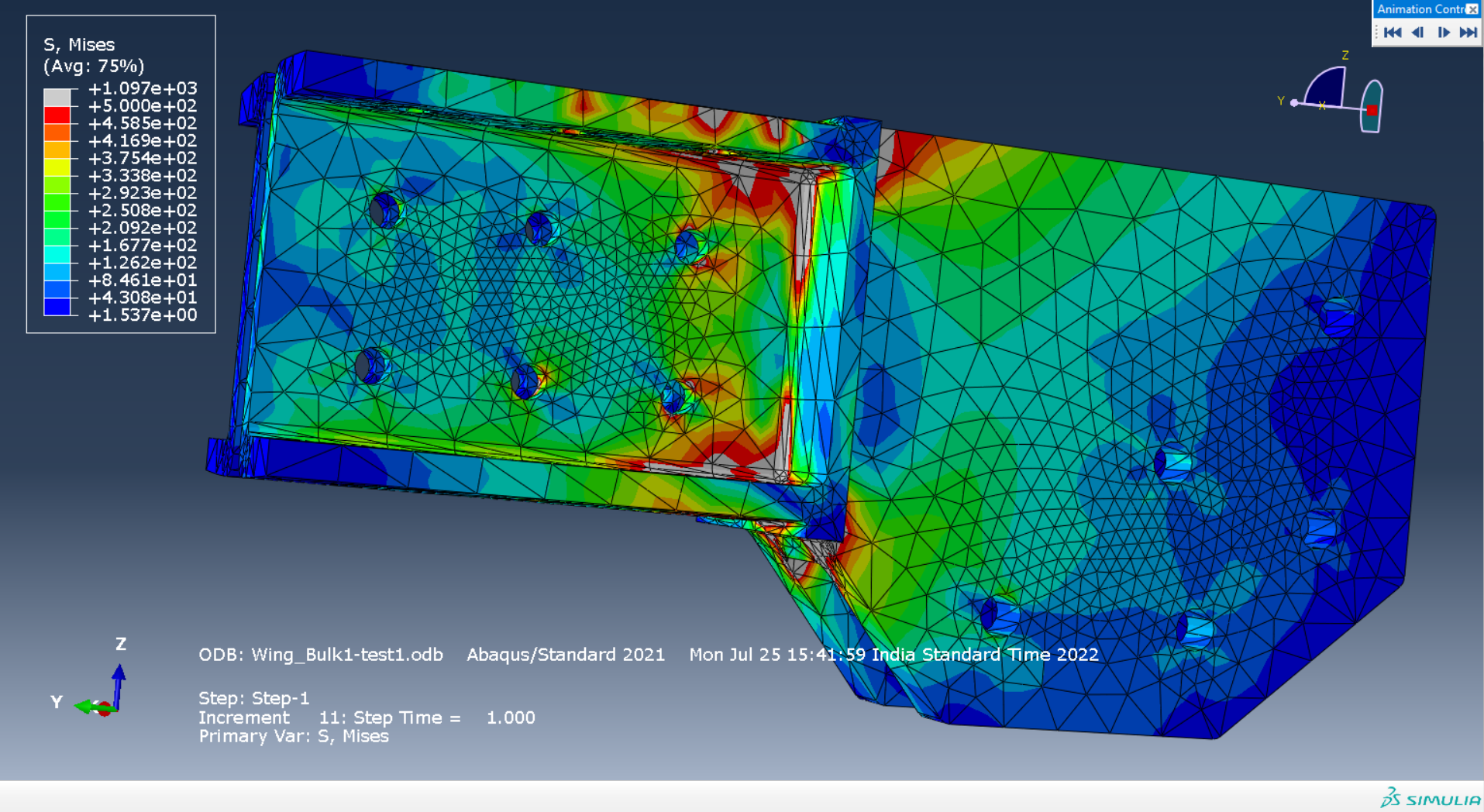Click the bottom-left coordinate triad Z axis
This screenshot has width=1484, height=812.
[119, 678]
